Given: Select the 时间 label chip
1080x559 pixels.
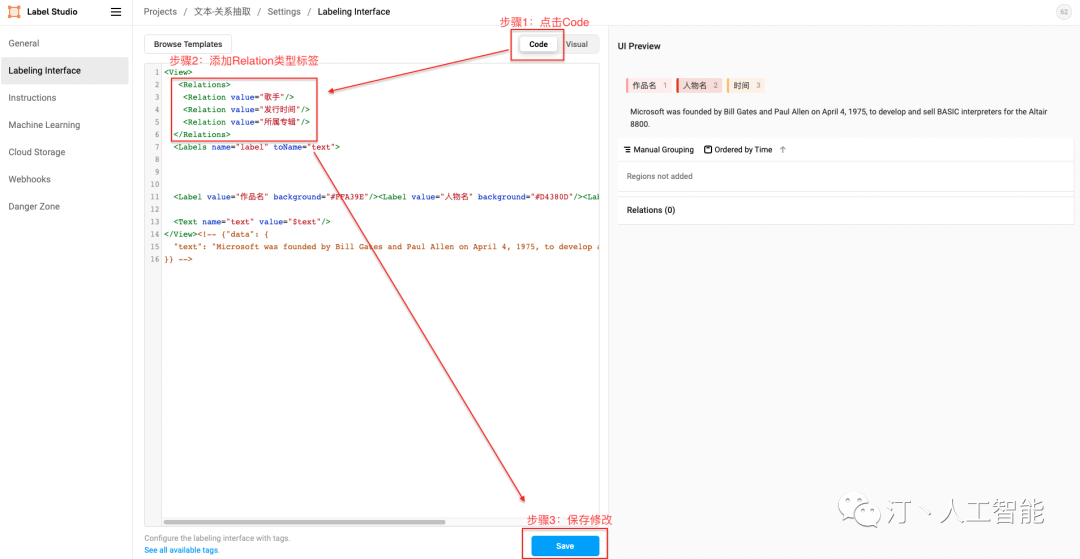Looking at the screenshot, I should 746,86.
